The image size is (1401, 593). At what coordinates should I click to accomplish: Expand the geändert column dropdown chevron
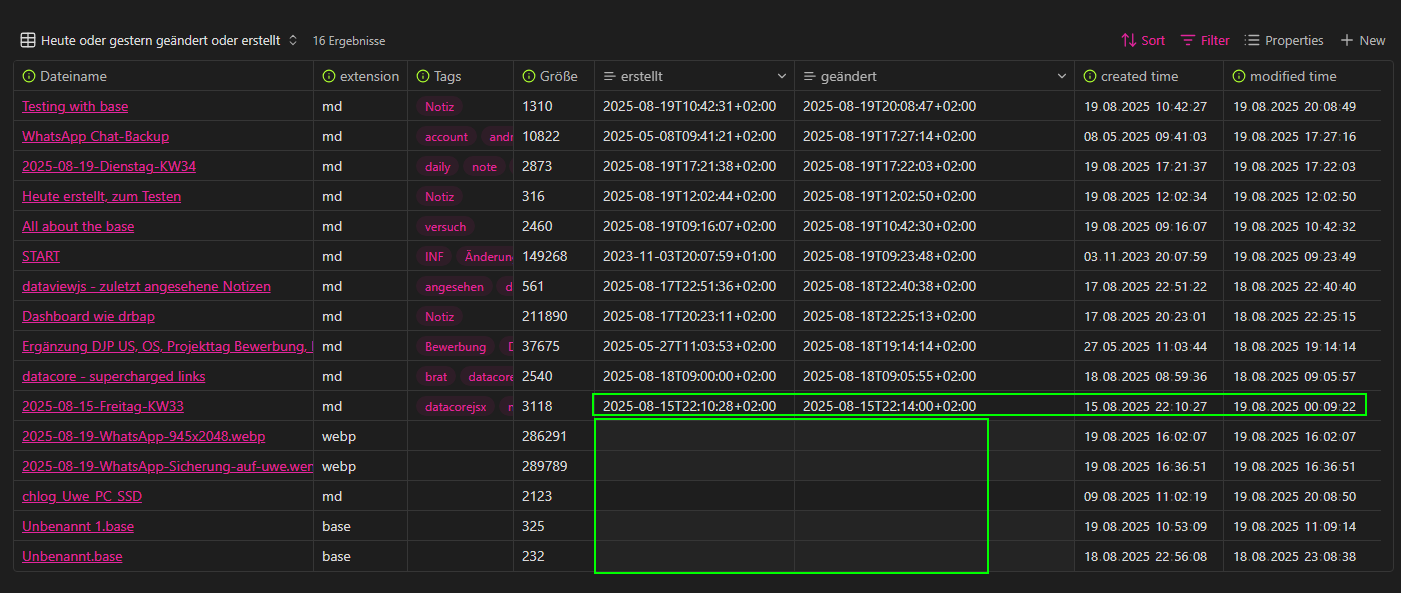point(1062,77)
